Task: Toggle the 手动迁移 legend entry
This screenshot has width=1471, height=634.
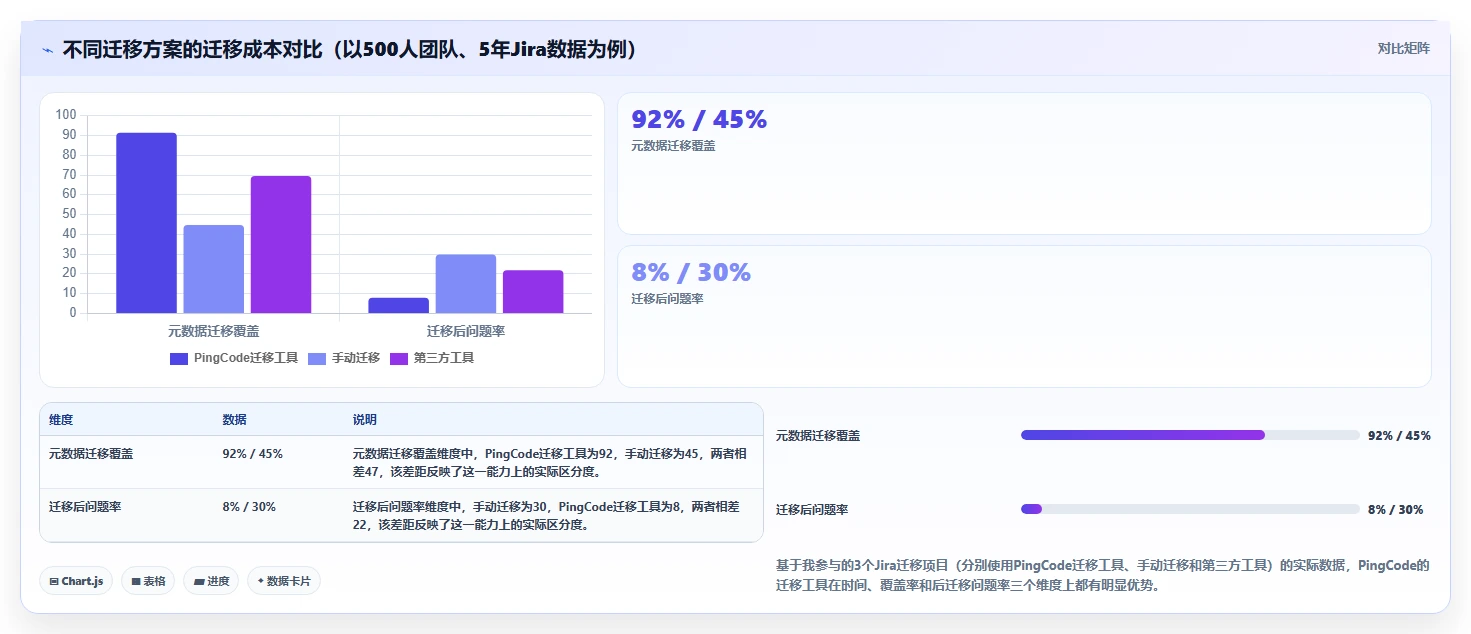Action: click(x=344, y=358)
